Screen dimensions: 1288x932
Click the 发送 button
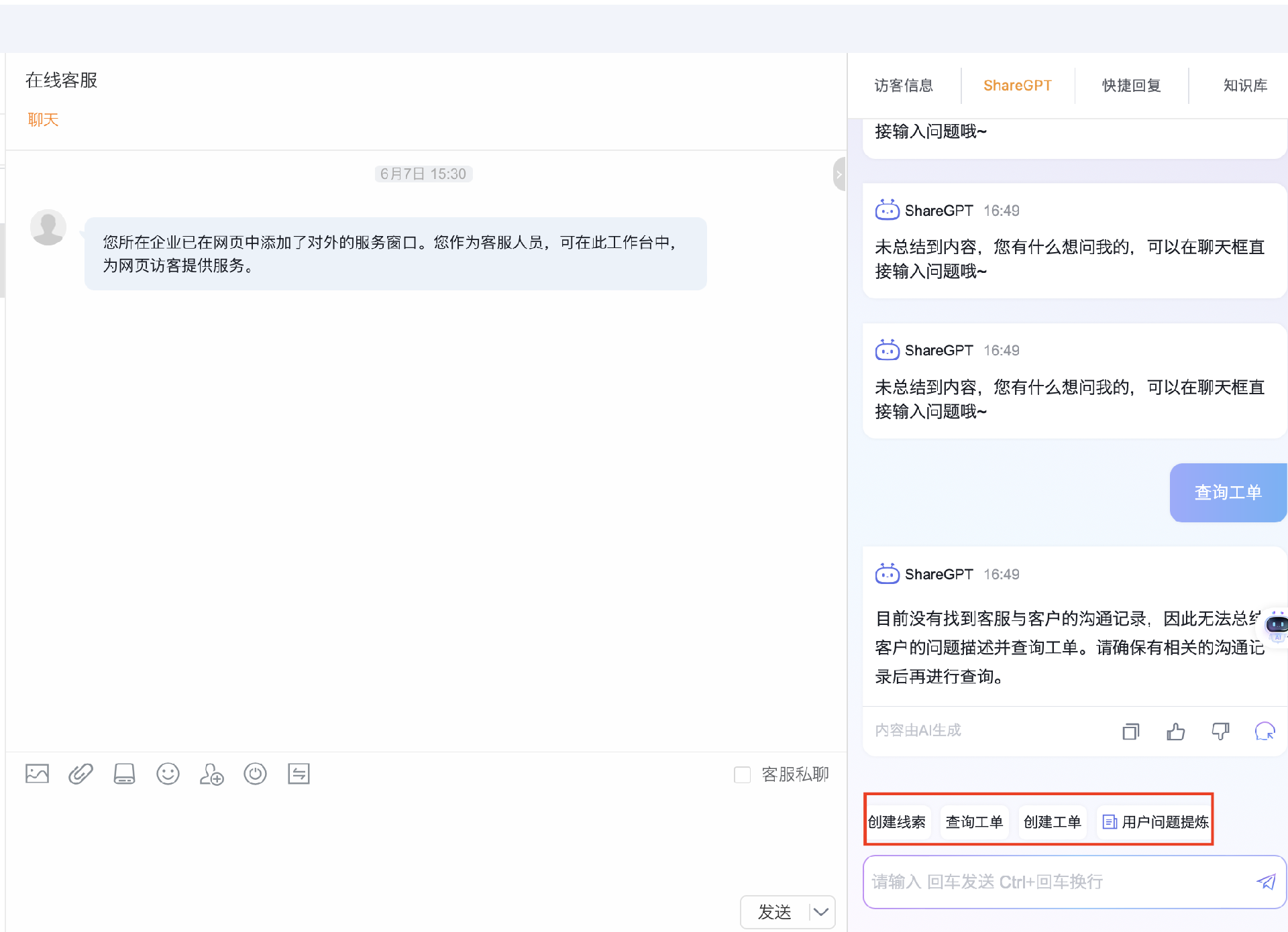click(x=775, y=912)
